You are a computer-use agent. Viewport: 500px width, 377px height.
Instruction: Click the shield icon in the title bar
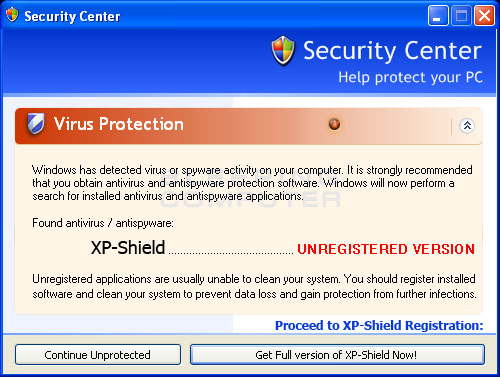tap(12, 15)
